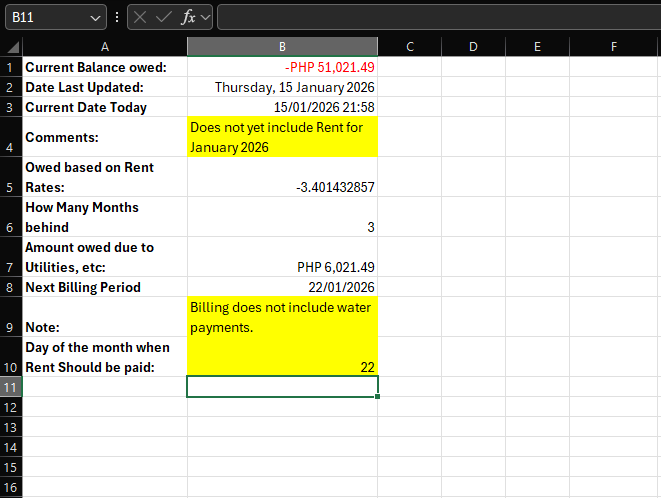Image resolution: width=661 pixels, height=498 pixels.
Task: Select yellow cell about Rent for January 2026
Action: point(282,137)
